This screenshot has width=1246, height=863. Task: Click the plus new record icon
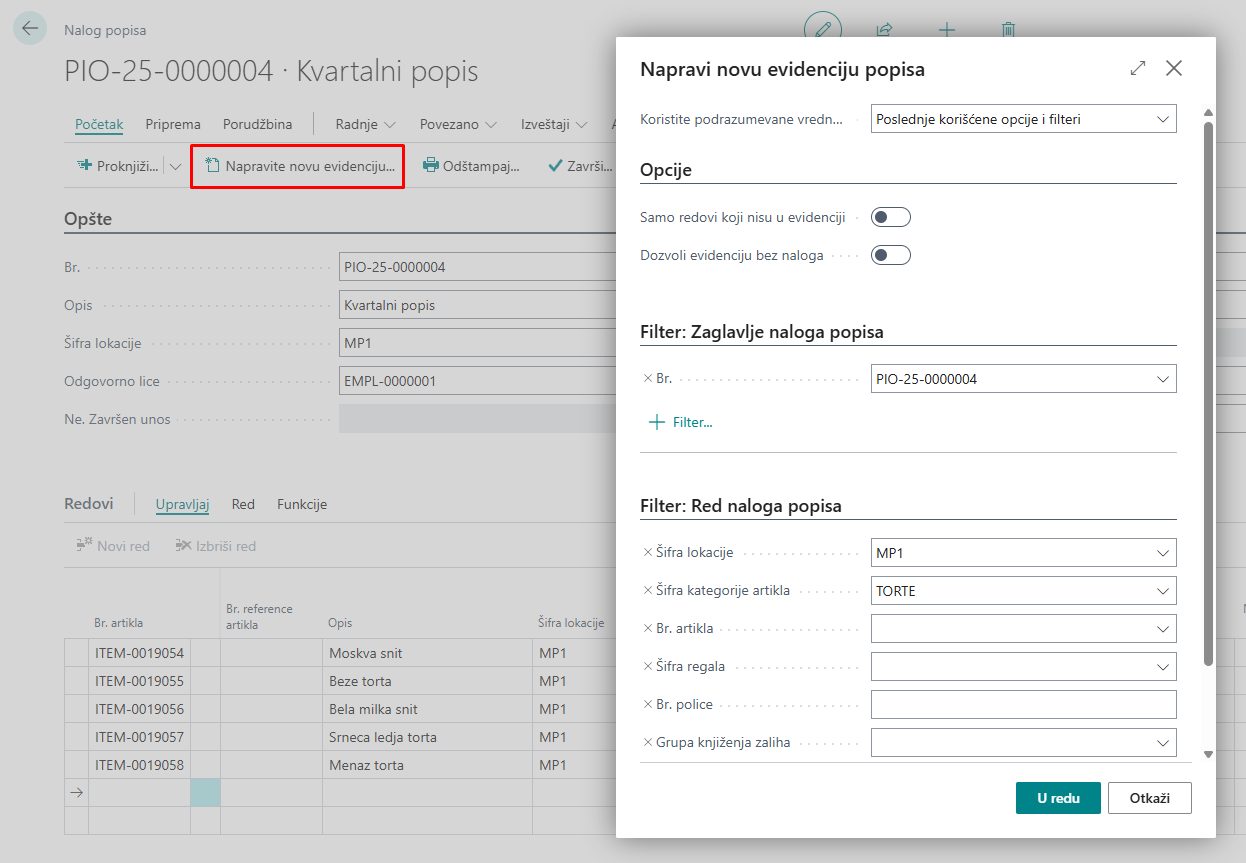click(x=946, y=29)
